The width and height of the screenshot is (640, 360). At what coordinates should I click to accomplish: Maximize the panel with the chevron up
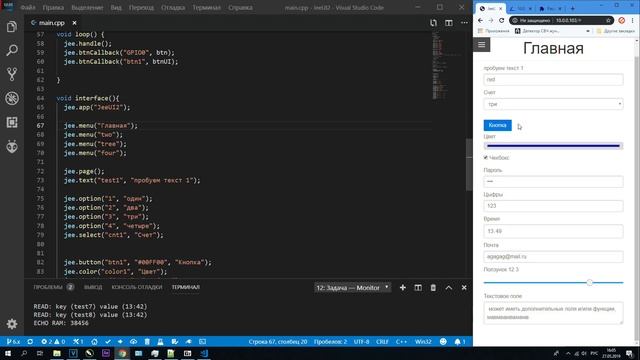coord(449,288)
